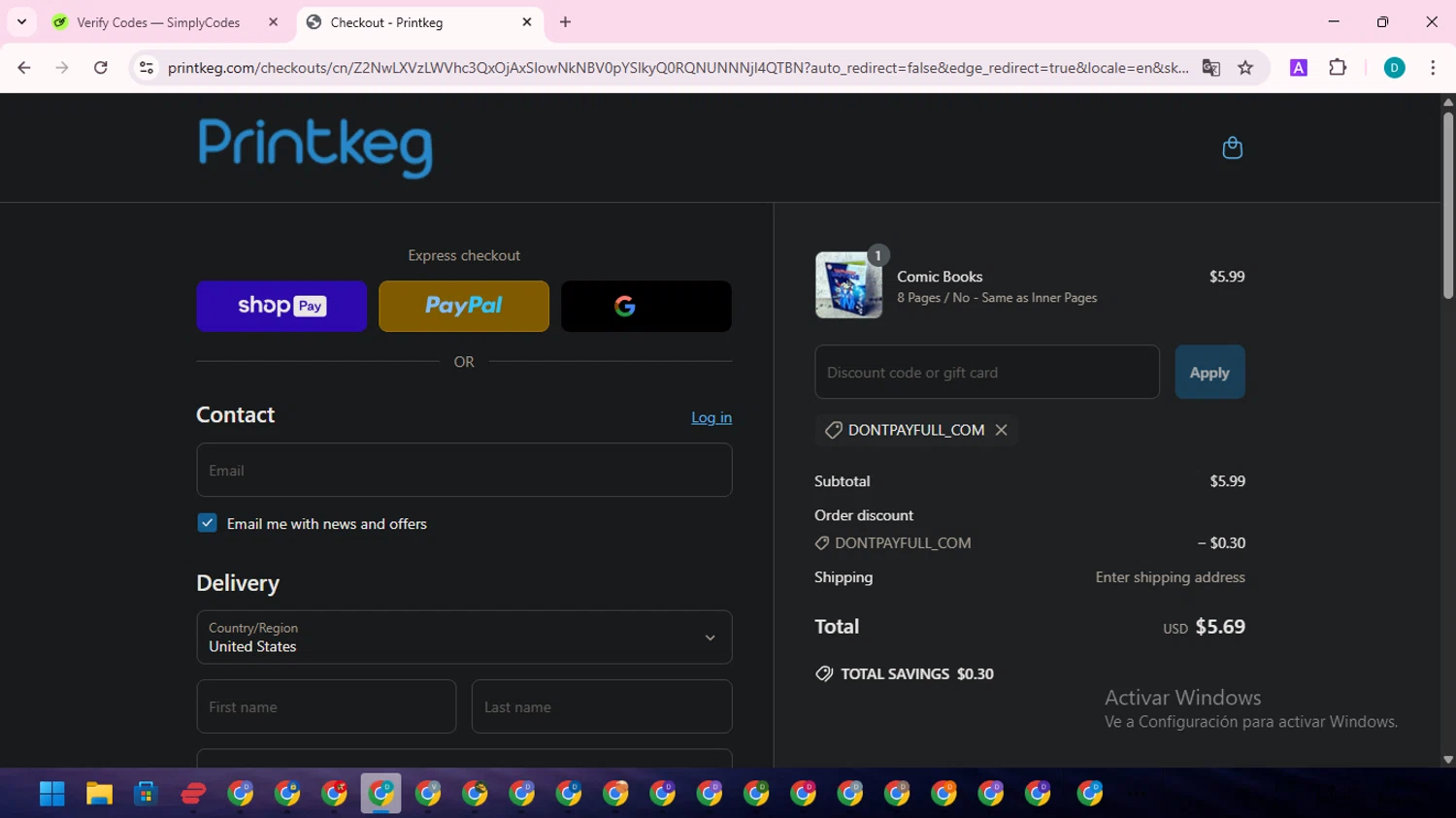Click the Subtotal $5.99 value

pyautogui.click(x=1227, y=481)
